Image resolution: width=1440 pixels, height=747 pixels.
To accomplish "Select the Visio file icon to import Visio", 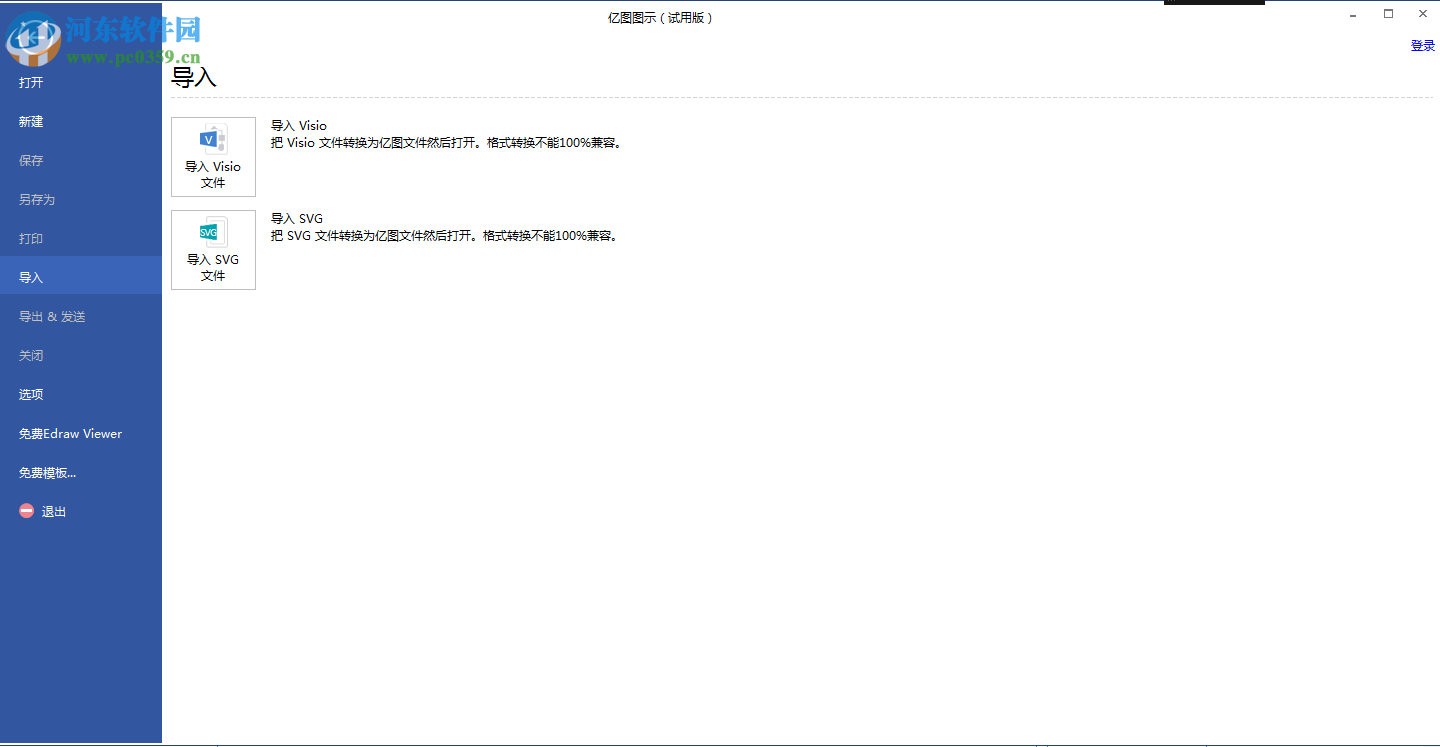I will click(213, 138).
